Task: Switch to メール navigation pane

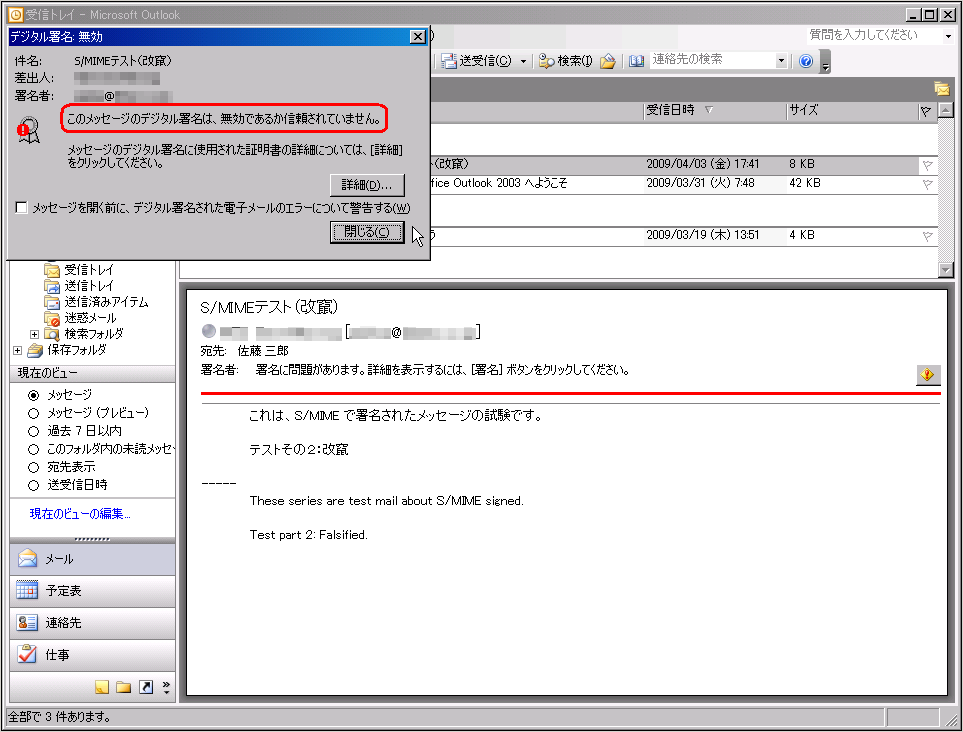Action: 92,559
